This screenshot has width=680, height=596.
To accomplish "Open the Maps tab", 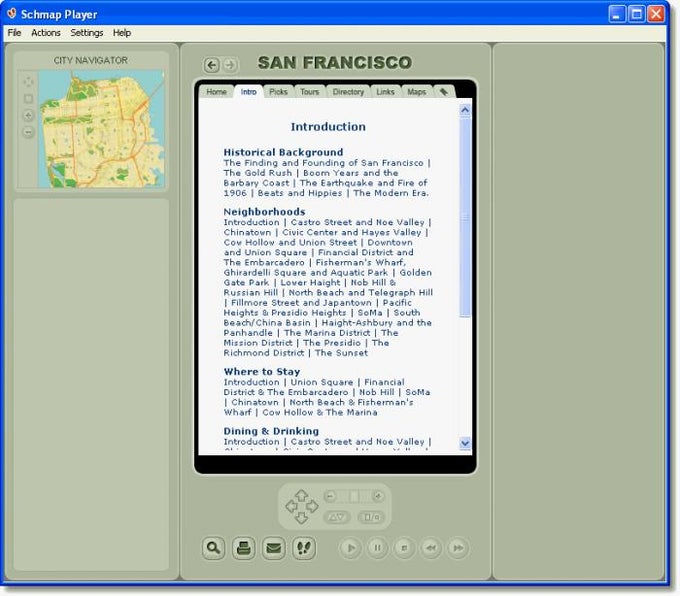I will point(417,92).
